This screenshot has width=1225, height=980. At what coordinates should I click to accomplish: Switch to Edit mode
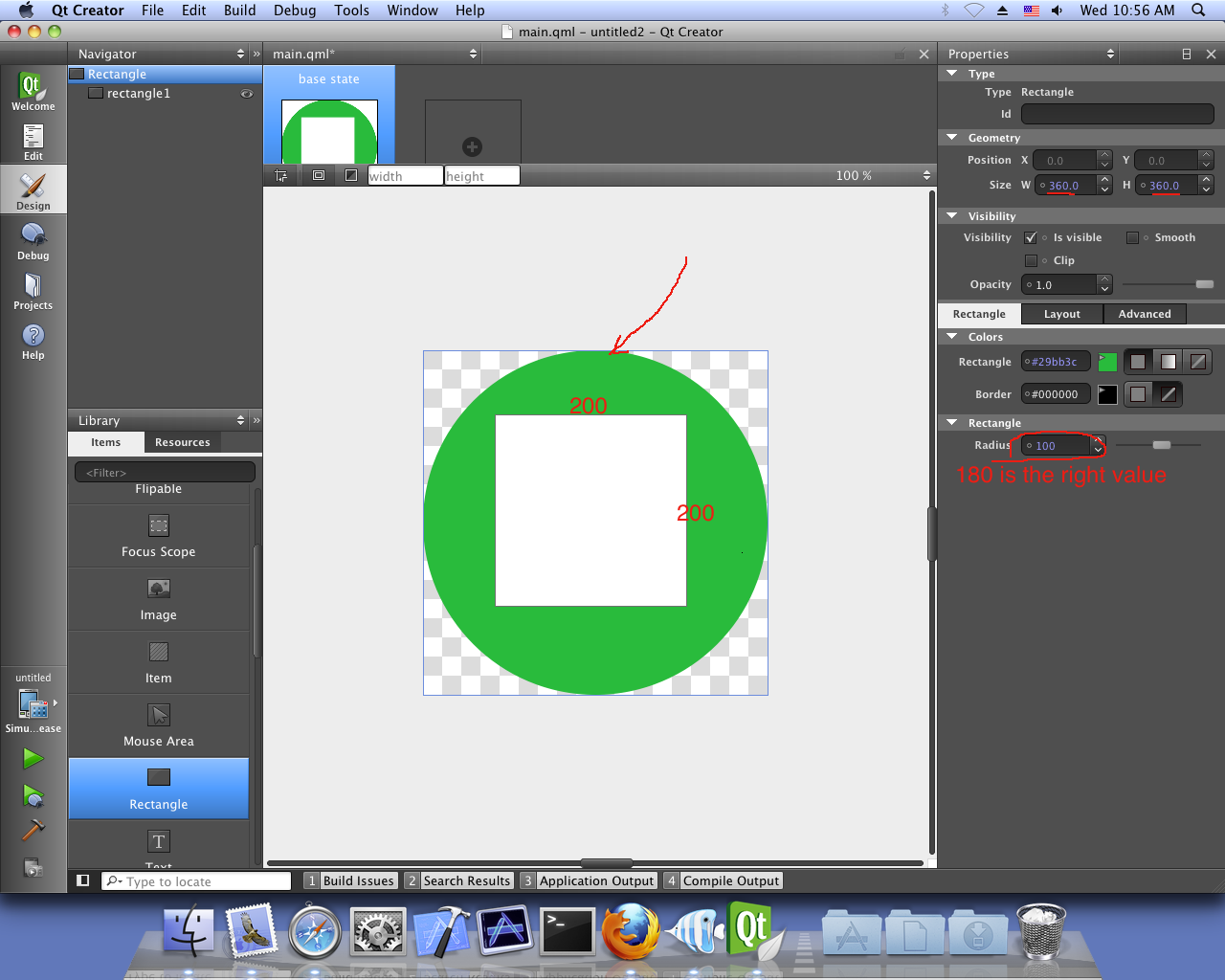tap(33, 142)
